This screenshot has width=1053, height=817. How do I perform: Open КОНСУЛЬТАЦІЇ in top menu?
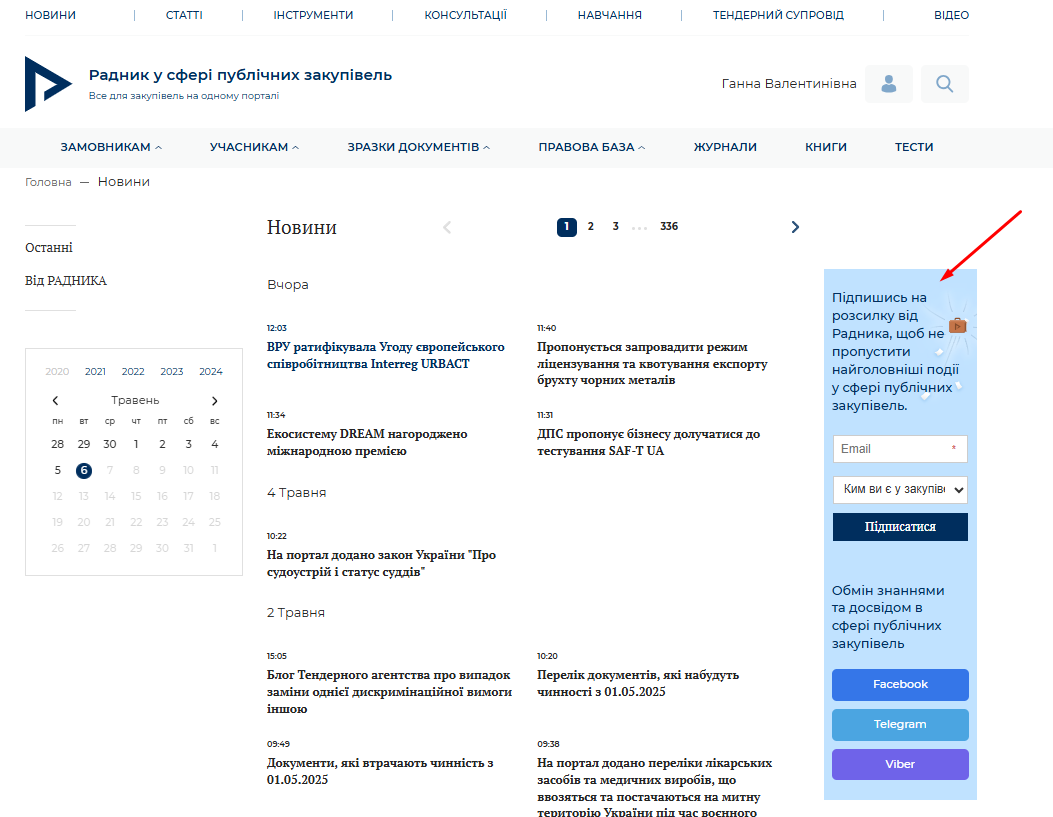coord(465,15)
